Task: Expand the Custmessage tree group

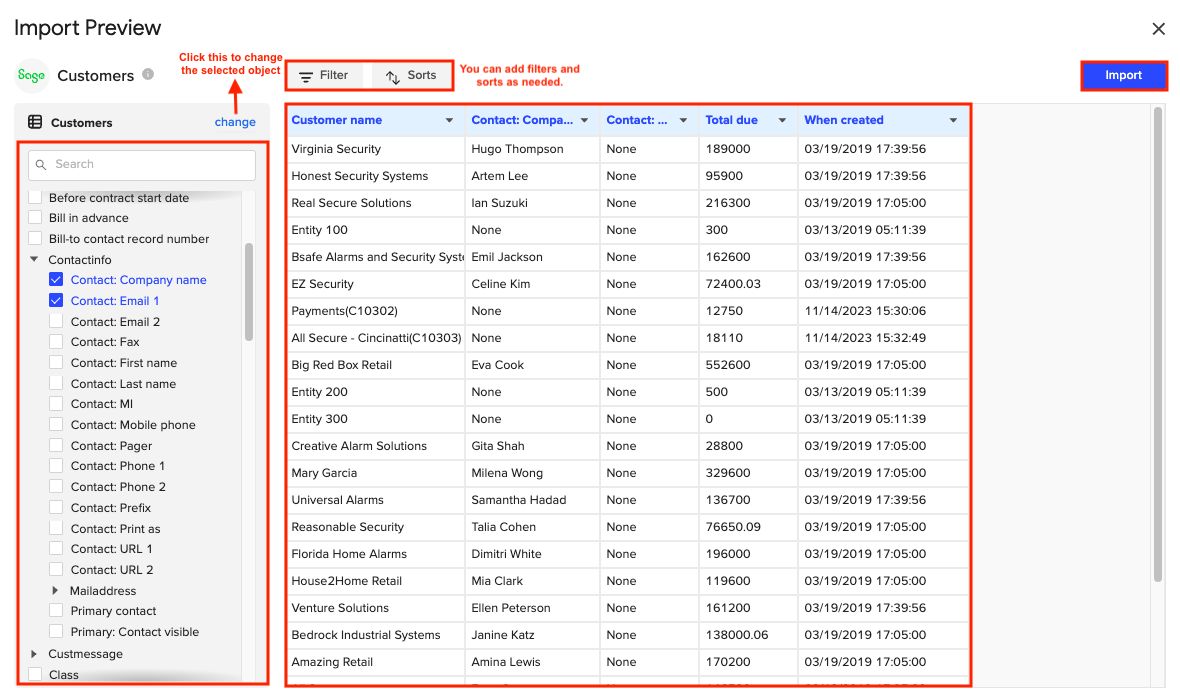Action: 33,654
